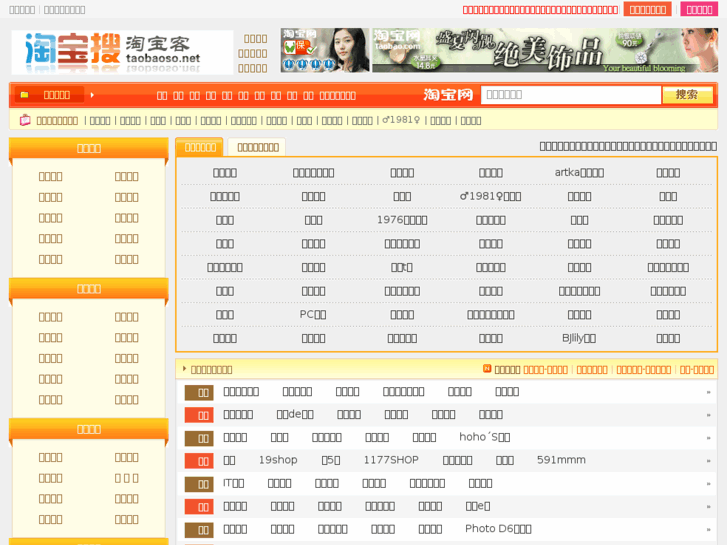Open the 1177SHOP link

coord(391,460)
